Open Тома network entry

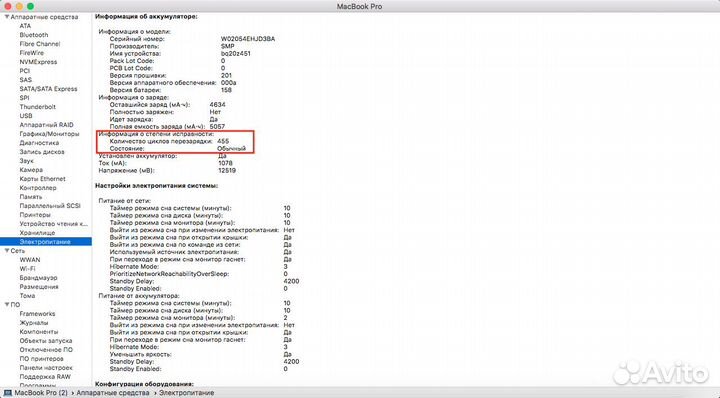tap(27, 296)
